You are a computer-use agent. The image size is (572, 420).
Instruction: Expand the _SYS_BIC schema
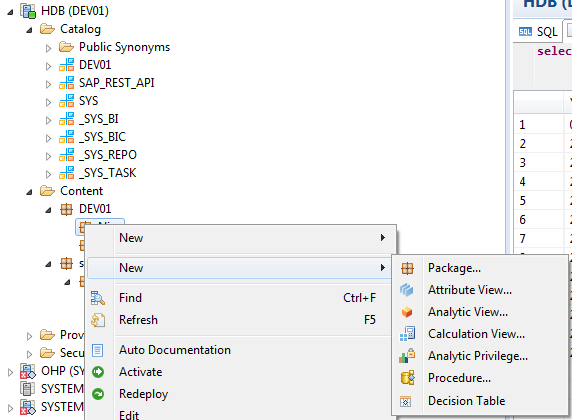(48, 138)
